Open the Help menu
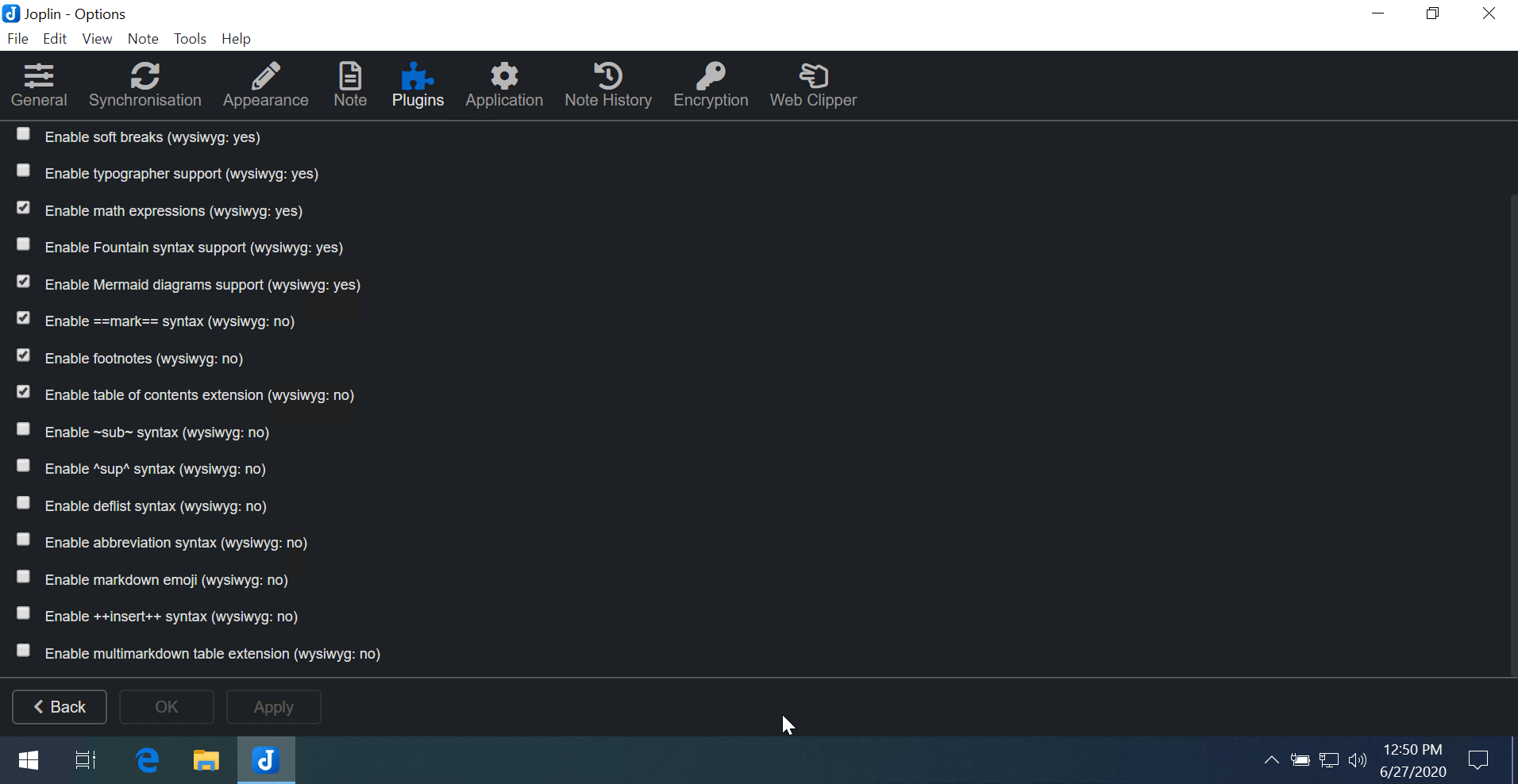Viewport: 1518px width, 784px height. click(x=235, y=38)
